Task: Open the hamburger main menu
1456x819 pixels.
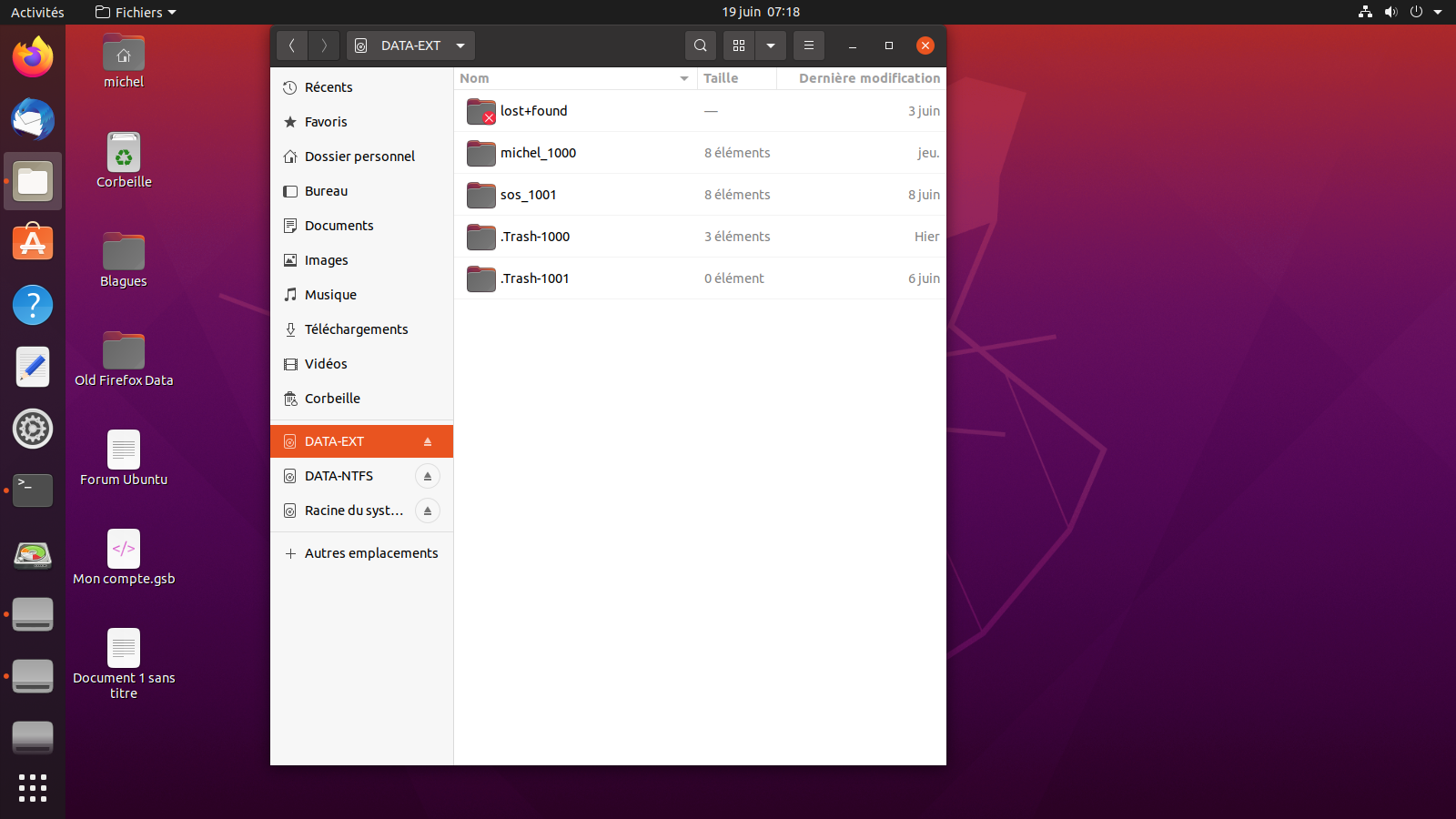Action: pos(809,45)
